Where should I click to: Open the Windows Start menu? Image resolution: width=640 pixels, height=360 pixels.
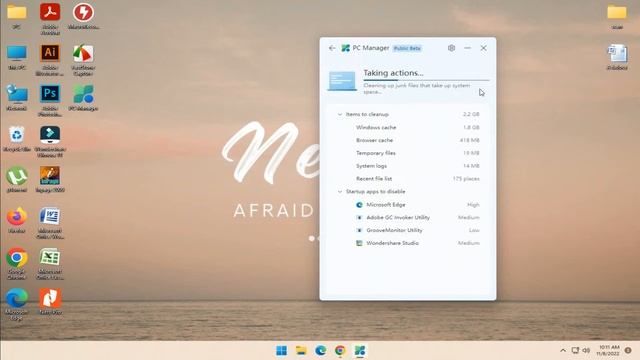(x=281, y=351)
